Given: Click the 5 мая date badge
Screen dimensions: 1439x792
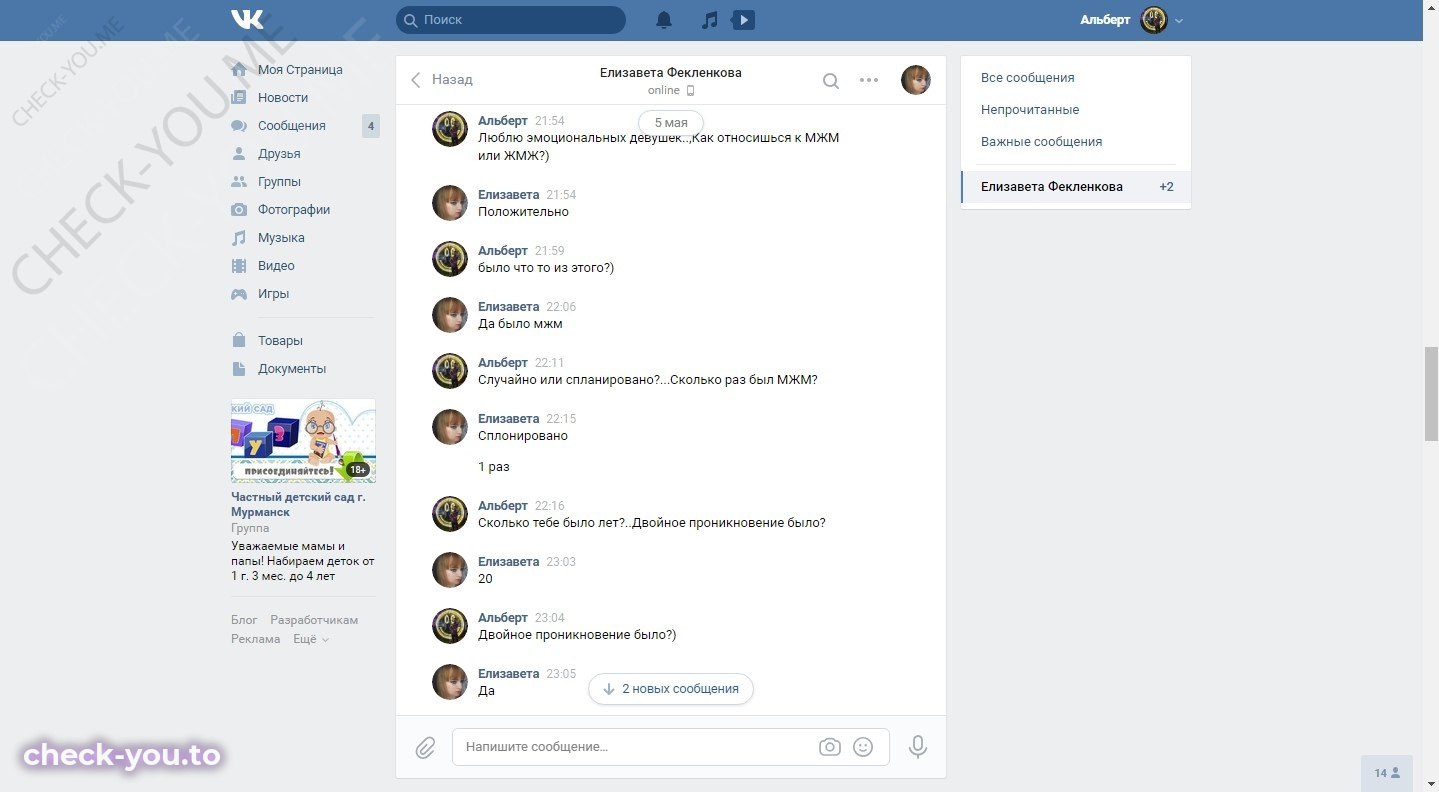Looking at the screenshot, I should coord(671,123).
